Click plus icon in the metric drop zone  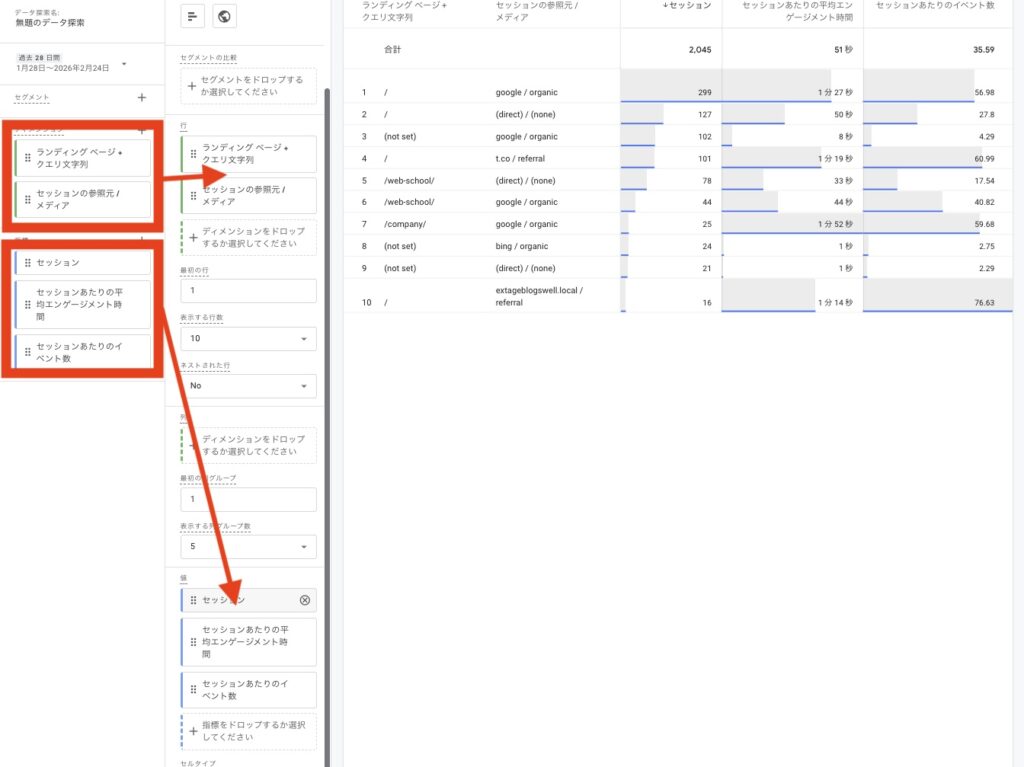tap(192, 731)
